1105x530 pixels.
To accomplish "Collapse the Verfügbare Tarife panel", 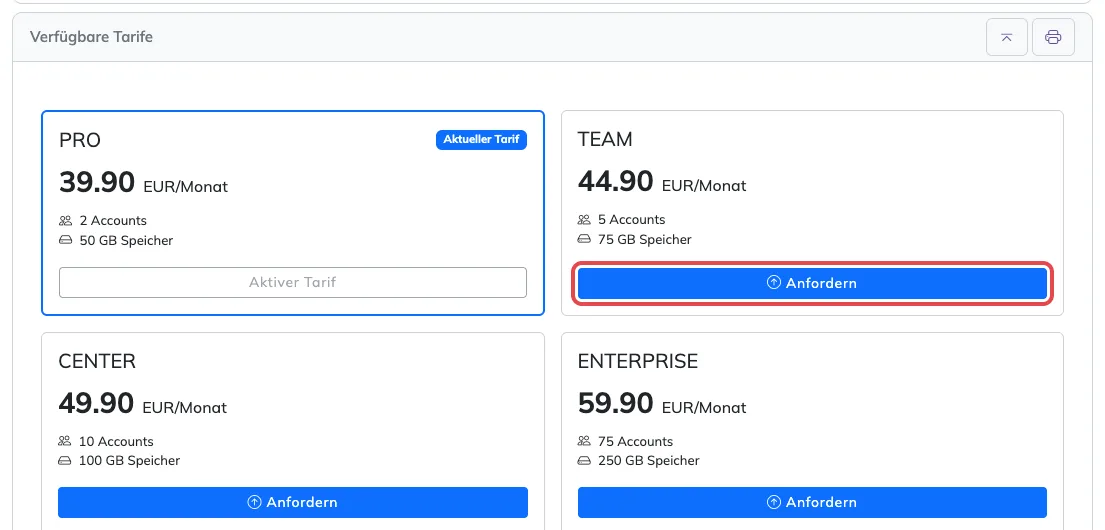I will [1006, 37].
